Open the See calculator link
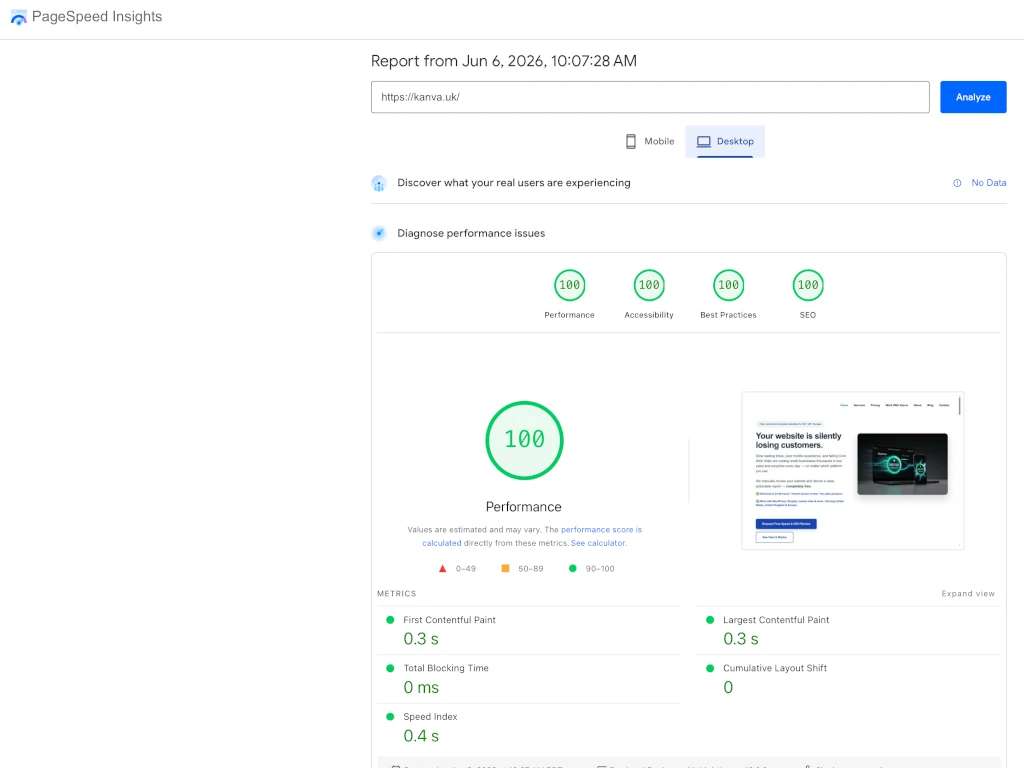This screenshot has height=768, width=1024. coord(598,543)
